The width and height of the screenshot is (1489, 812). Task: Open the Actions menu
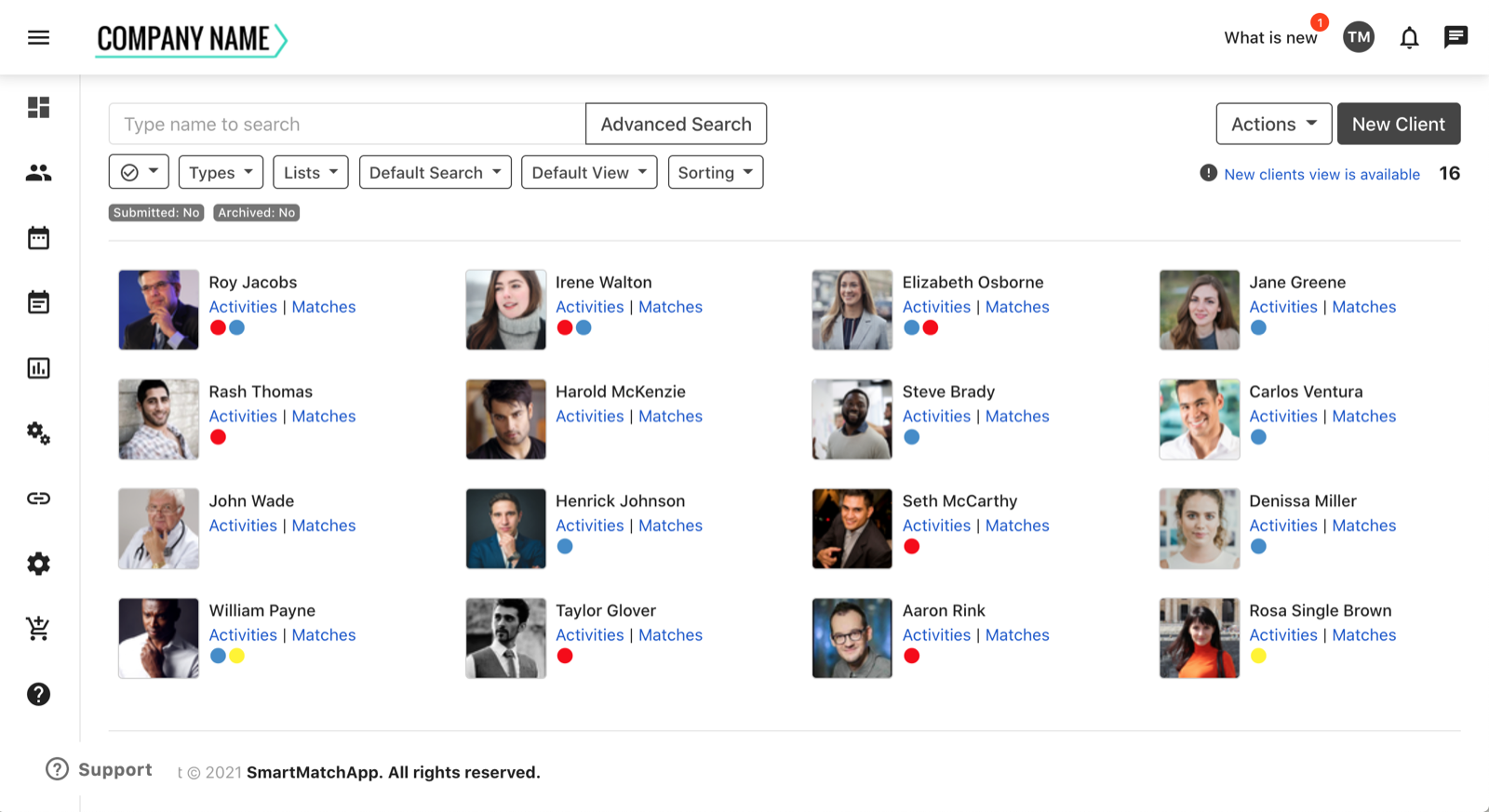[1273, 125]
